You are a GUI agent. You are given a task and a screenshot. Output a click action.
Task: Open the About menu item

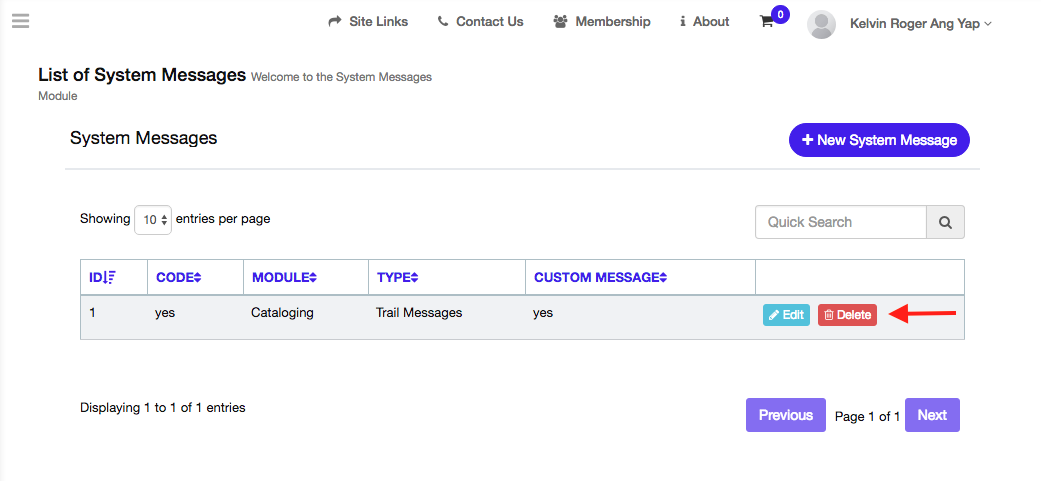(x=704, y=21)
